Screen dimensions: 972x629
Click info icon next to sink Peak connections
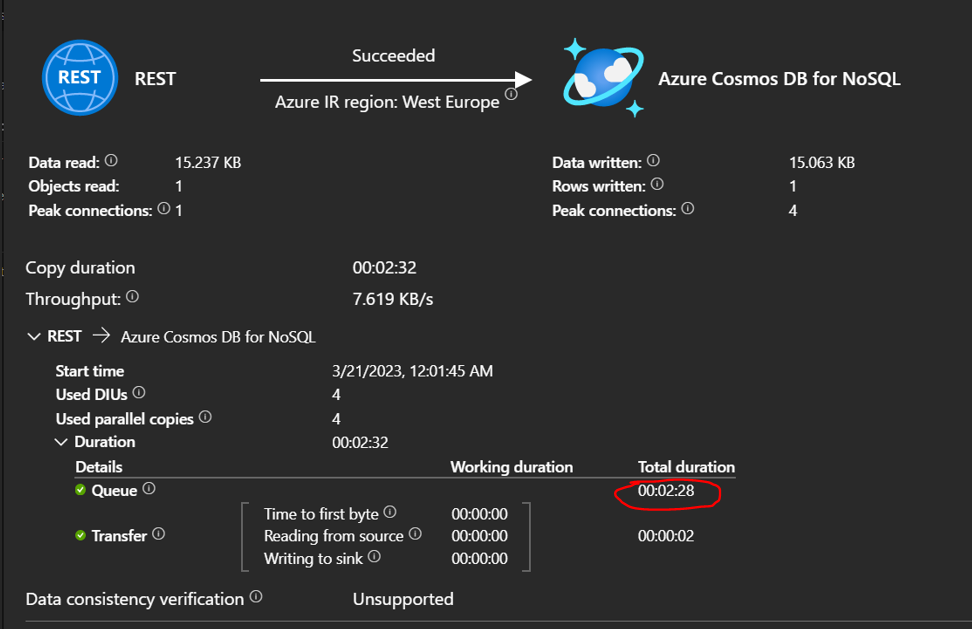pyautogui.click(x=687, y=208)
